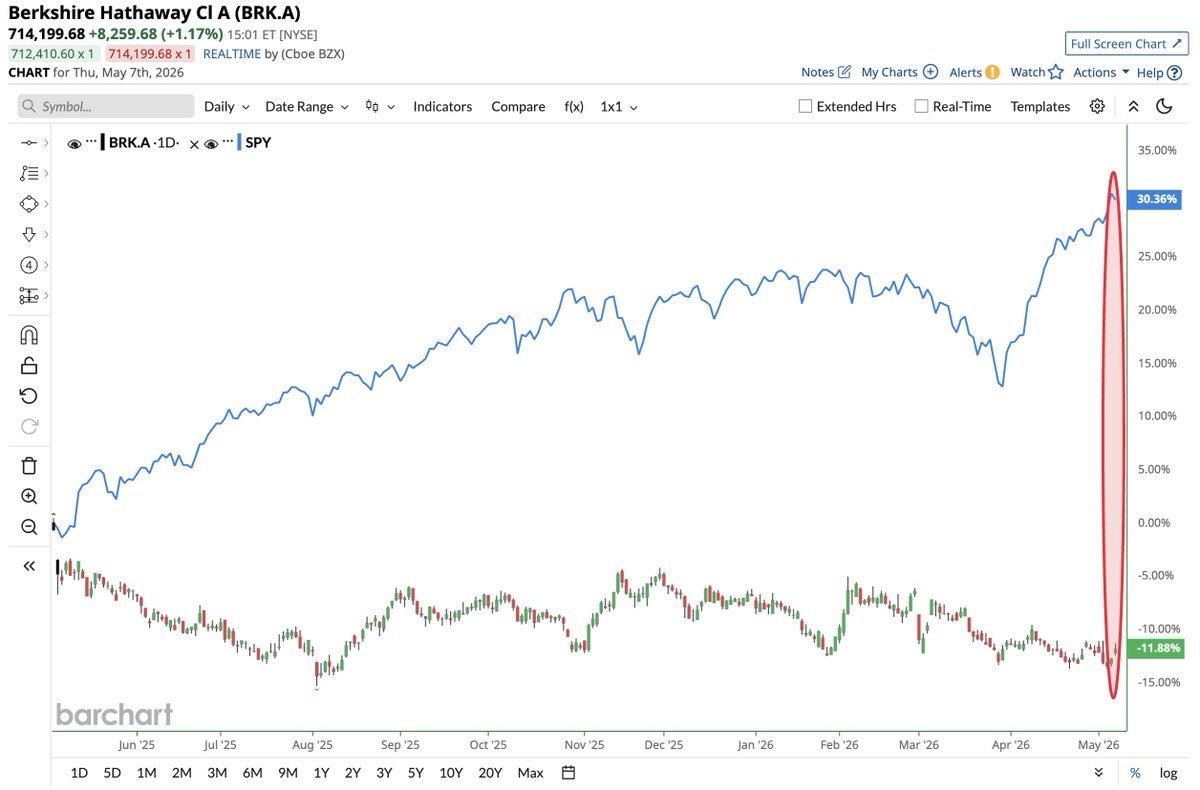
Task: Open the Templates menu
Action: pyautogui.click(x=1040, y=106)
